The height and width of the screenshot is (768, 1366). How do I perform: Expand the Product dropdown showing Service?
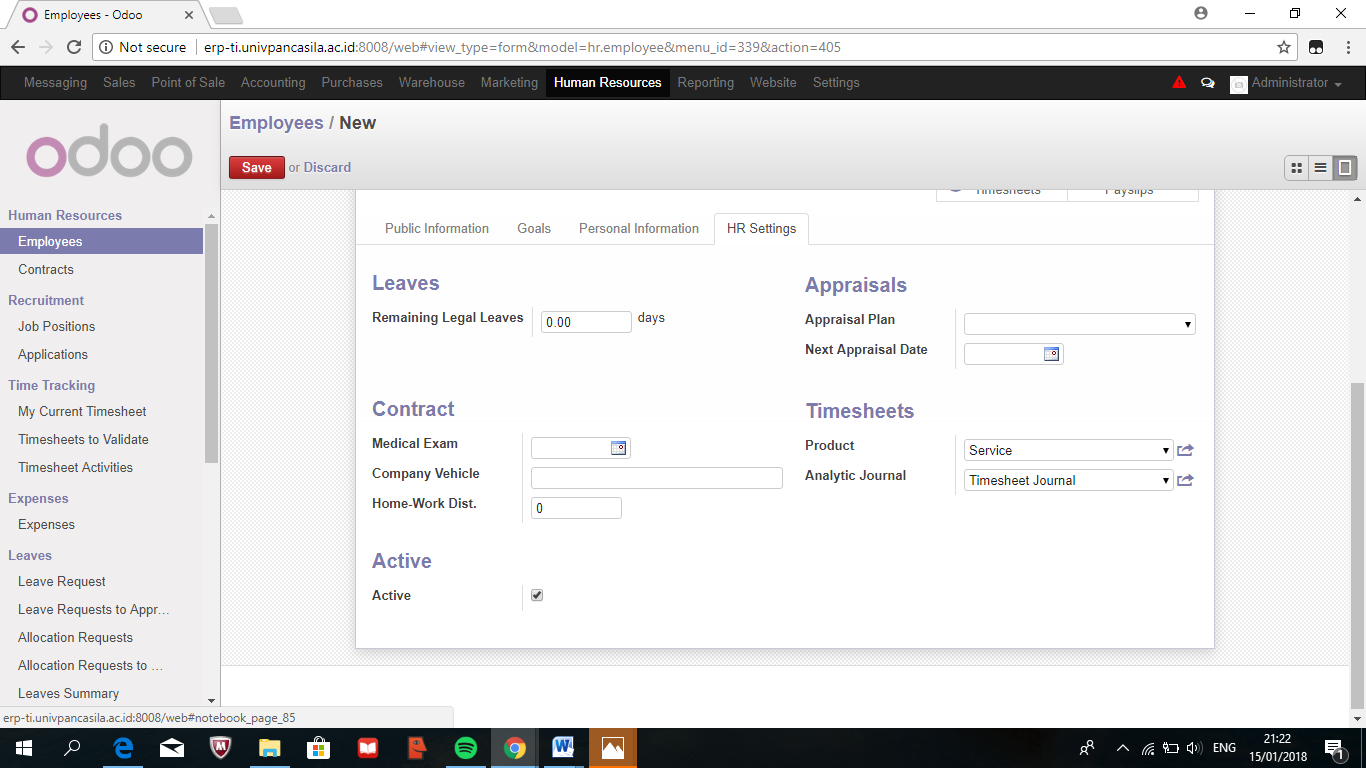[x=1068, y=450]
